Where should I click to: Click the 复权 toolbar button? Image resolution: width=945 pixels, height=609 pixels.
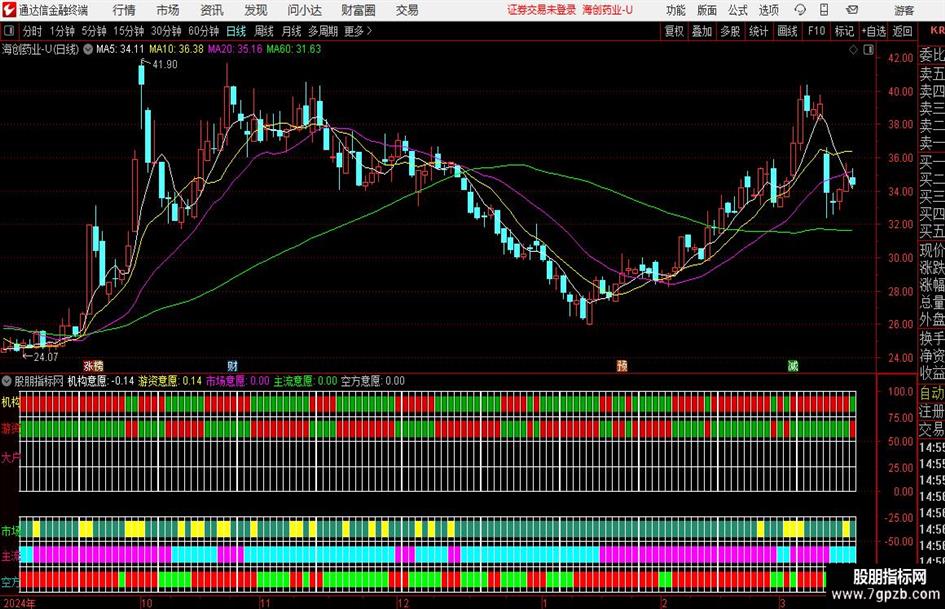tap(674, 31)
